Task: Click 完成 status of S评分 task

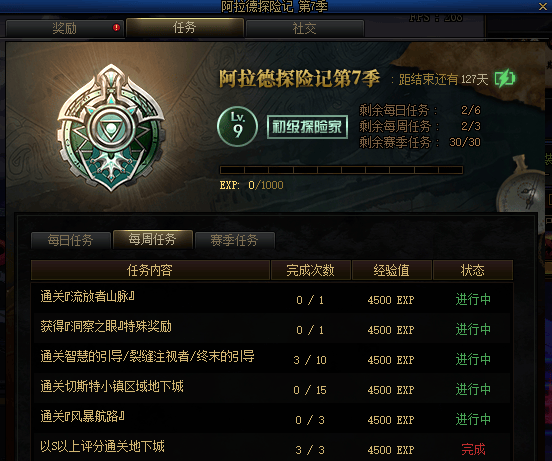Action: tap(473, 449)
